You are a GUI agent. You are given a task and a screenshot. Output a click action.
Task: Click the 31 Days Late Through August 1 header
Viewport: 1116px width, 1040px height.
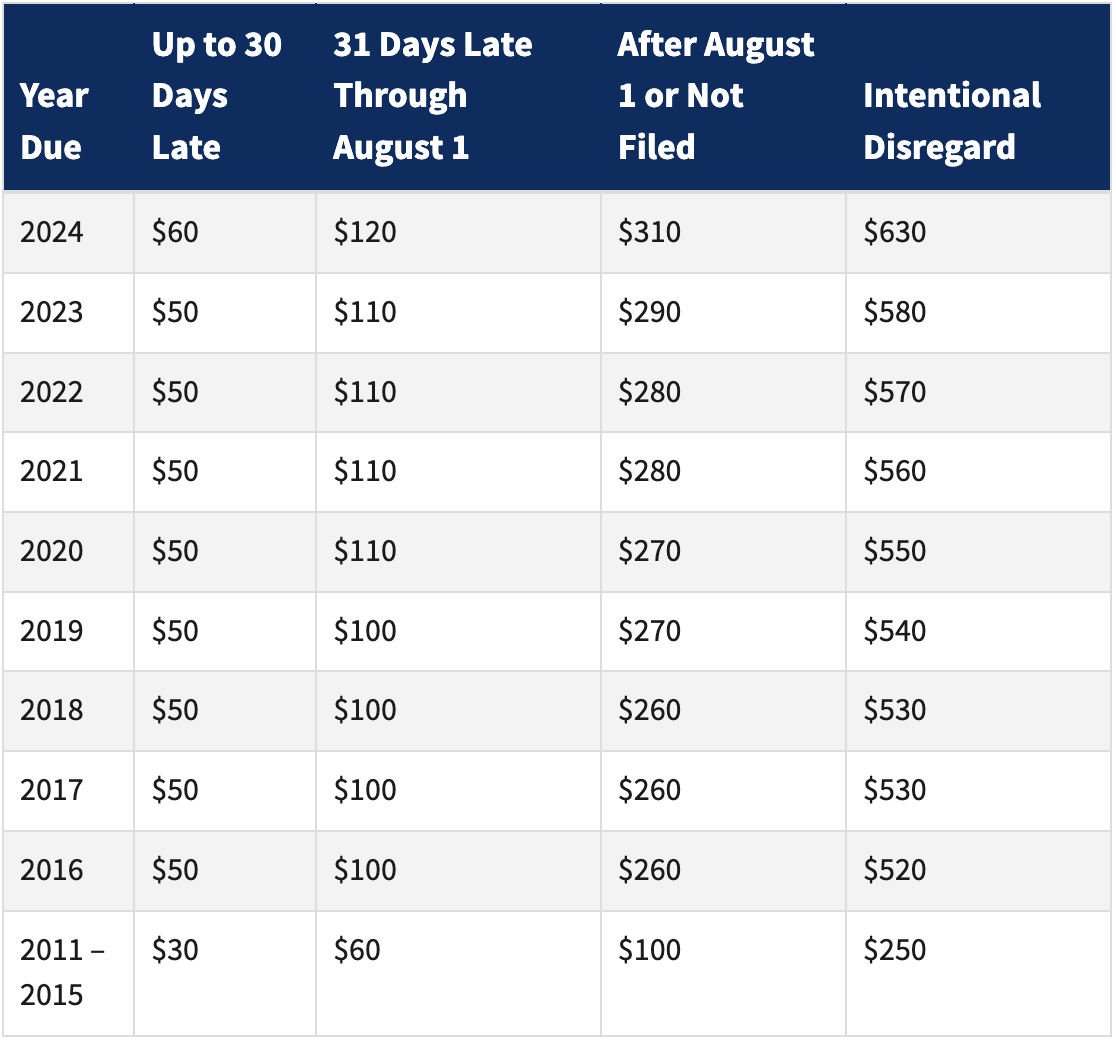[x=432, y=96]
